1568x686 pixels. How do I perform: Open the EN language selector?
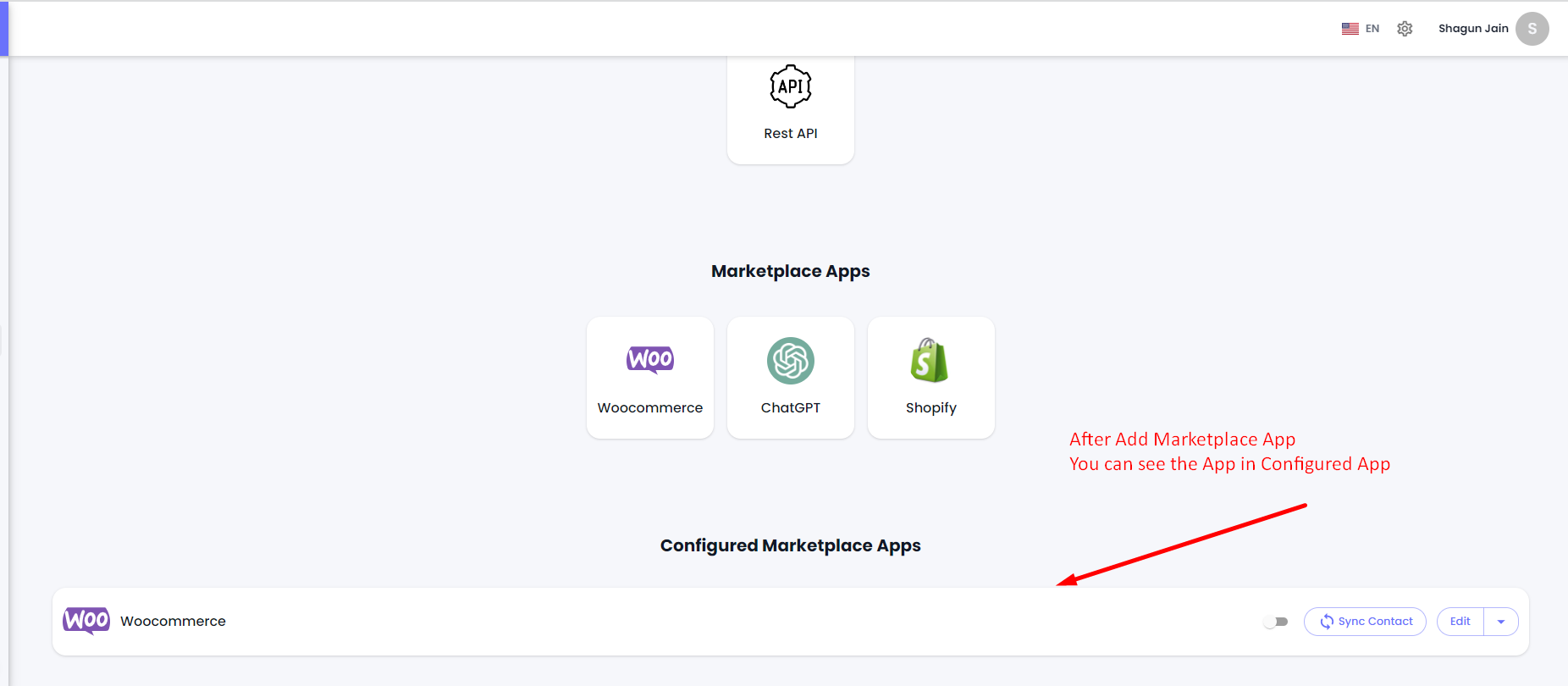(1372, 29)
